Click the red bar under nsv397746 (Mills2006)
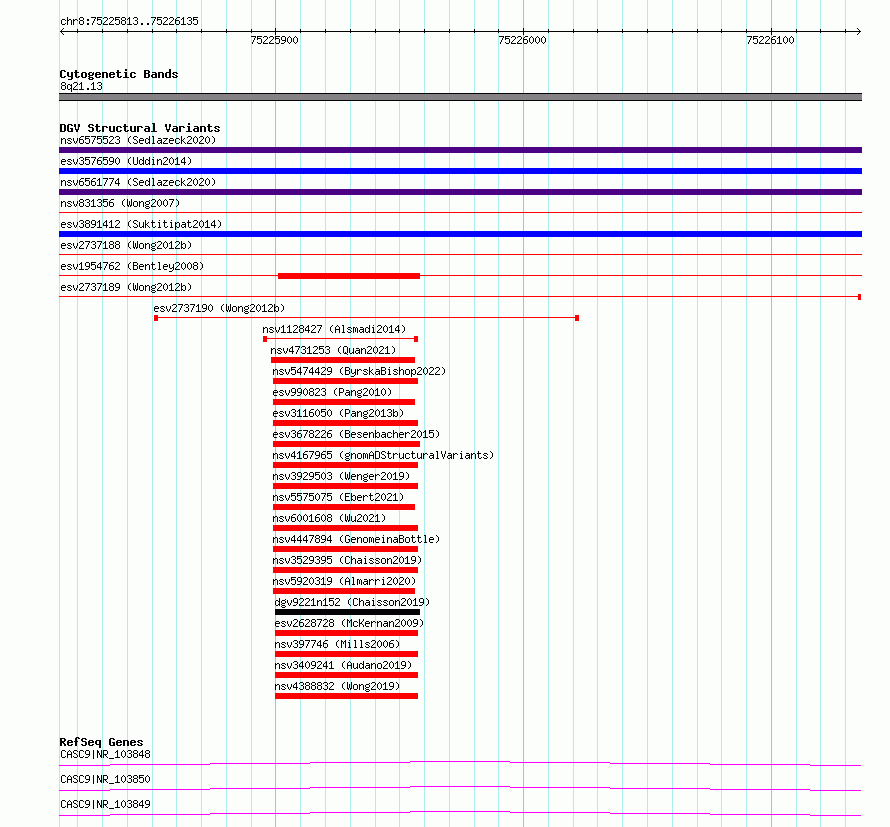Viewport: 890px width, 827px height. click(346, 654)
